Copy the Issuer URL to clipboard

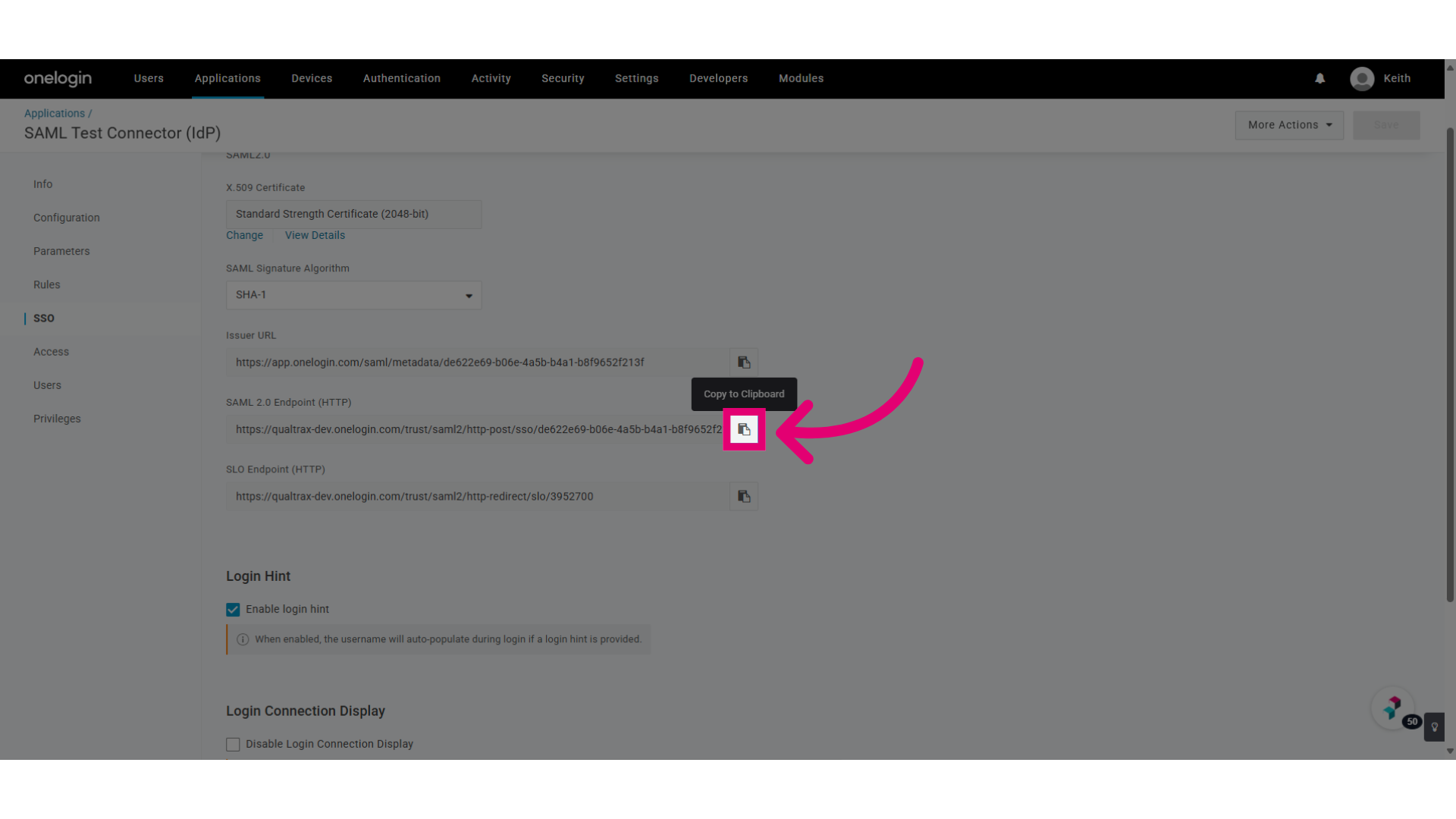[744, 362]
